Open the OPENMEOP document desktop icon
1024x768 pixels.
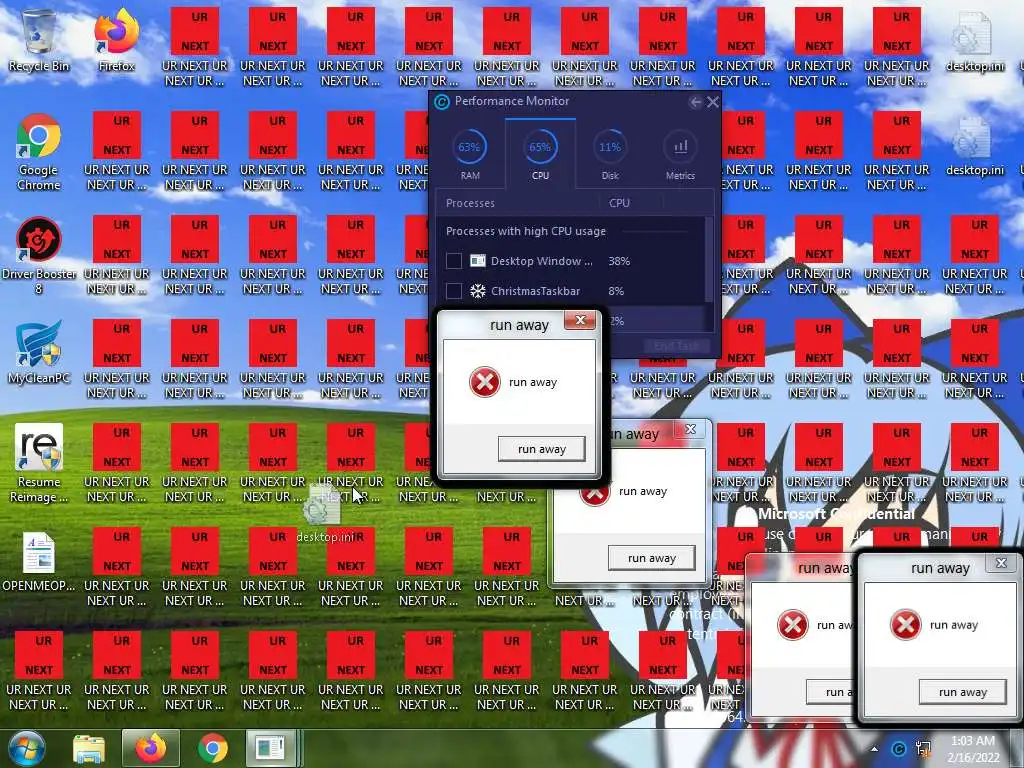pos(39,562)
